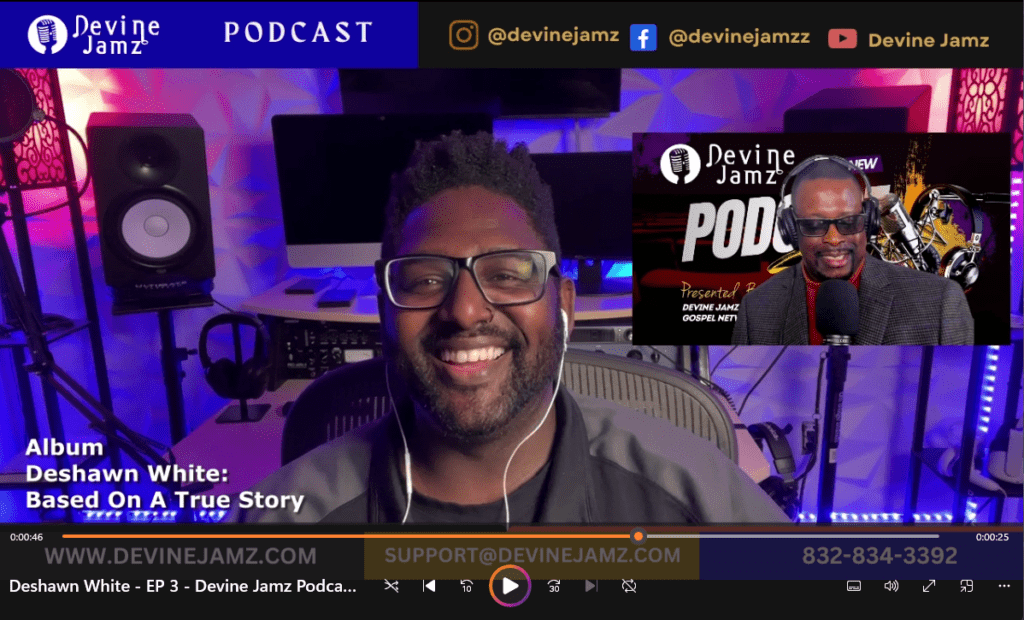The width and height of the screenshot is (1024, 620).
Task: Open the more options menu
Action: [x=1004, y=586]
